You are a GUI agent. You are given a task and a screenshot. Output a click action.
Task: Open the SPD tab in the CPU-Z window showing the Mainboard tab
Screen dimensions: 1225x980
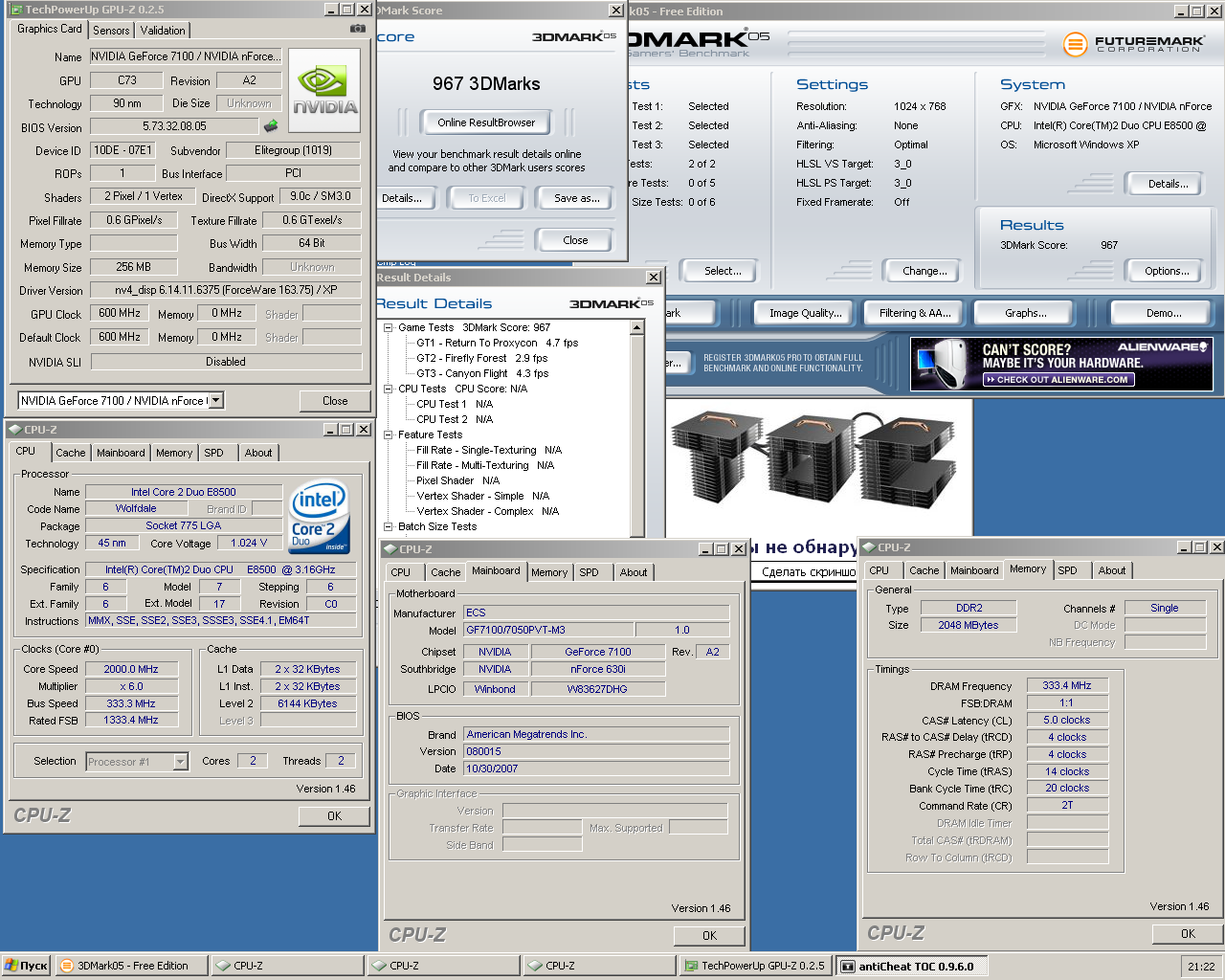(x=590, y=572)
